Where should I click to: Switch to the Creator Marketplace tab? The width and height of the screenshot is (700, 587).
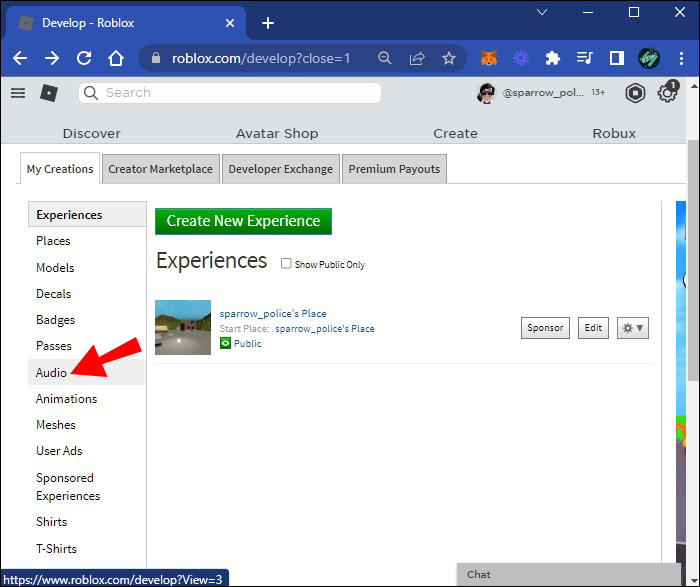pos(160,169)
